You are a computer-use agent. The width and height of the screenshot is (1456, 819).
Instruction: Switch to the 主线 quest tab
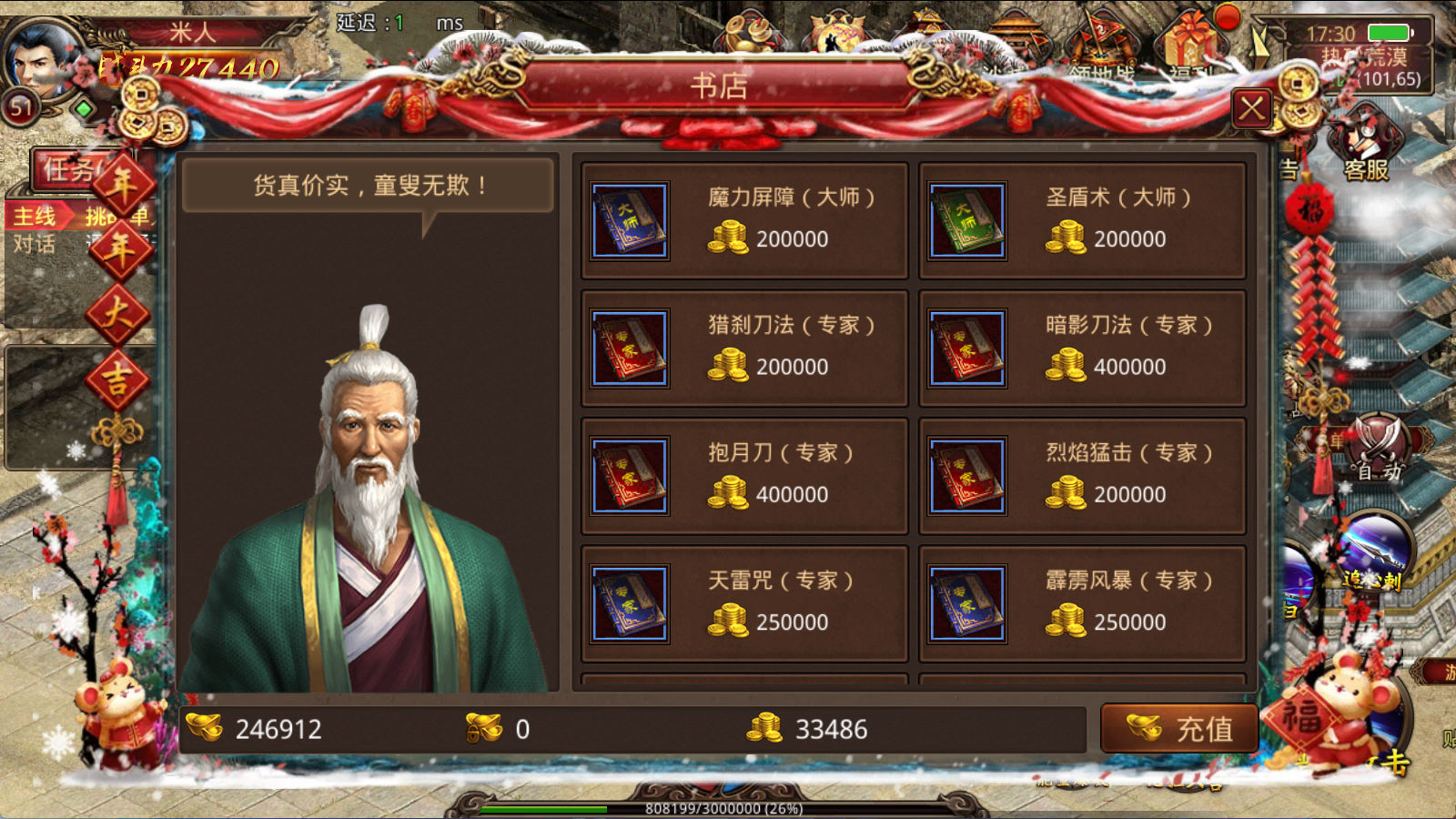34,217
